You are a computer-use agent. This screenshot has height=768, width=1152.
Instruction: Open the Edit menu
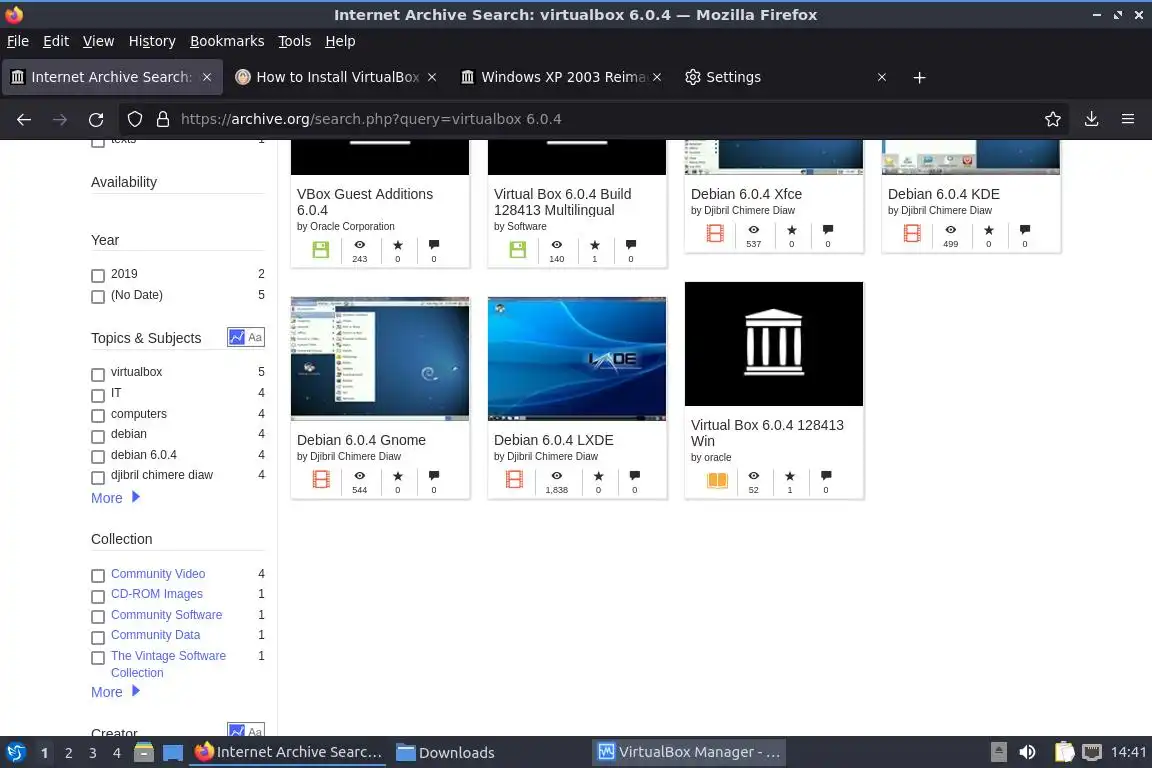click(x=56, y=41)
